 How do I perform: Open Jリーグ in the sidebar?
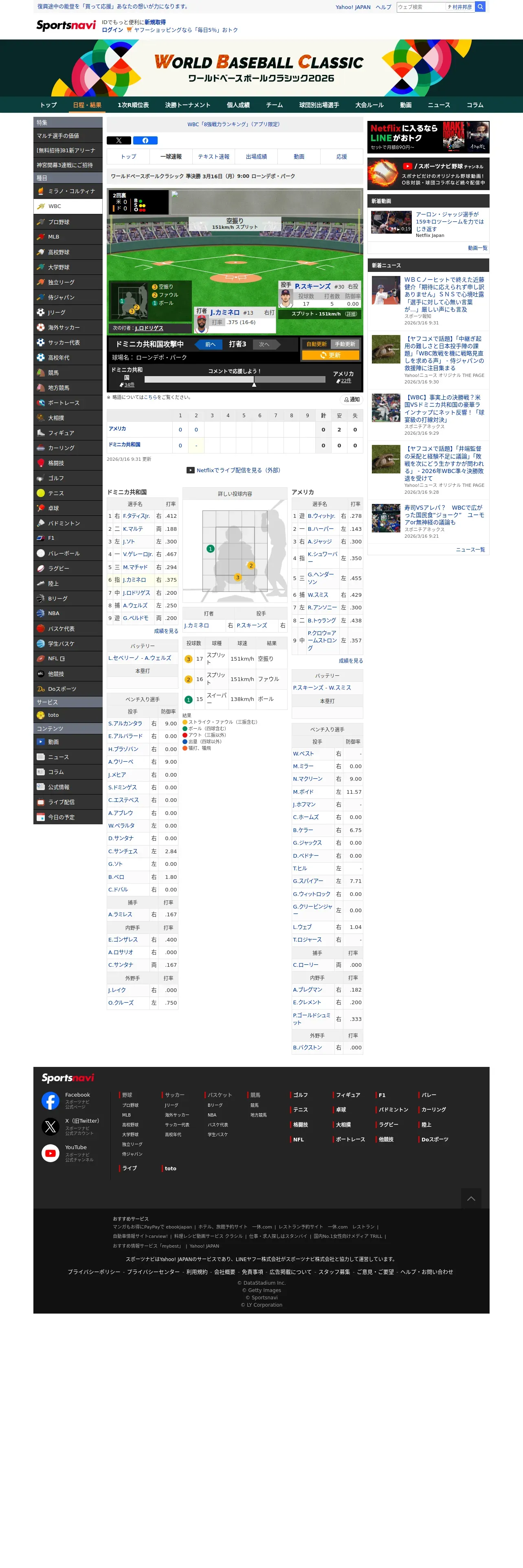pyautogui.click(x=68, y=312)
